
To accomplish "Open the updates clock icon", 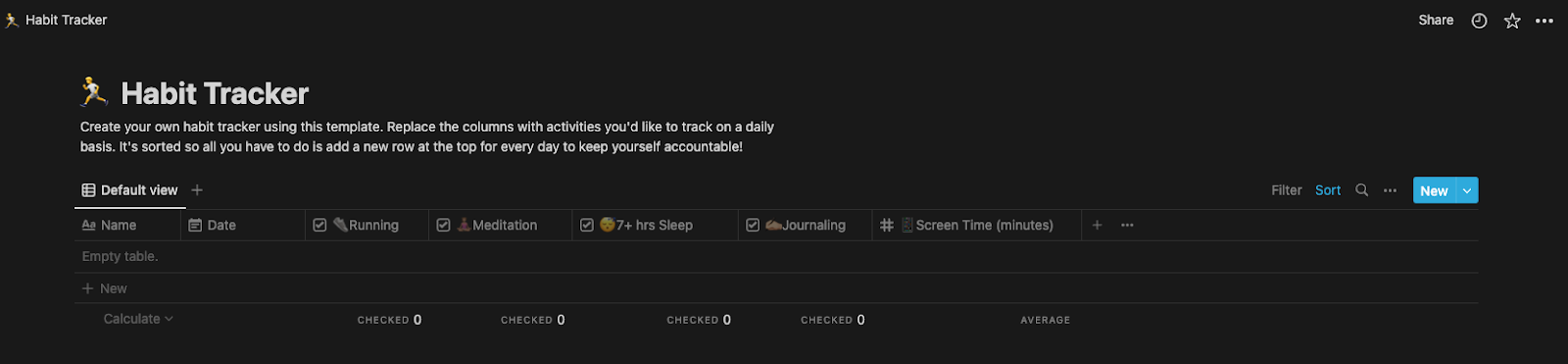I will pos(1479,21).
